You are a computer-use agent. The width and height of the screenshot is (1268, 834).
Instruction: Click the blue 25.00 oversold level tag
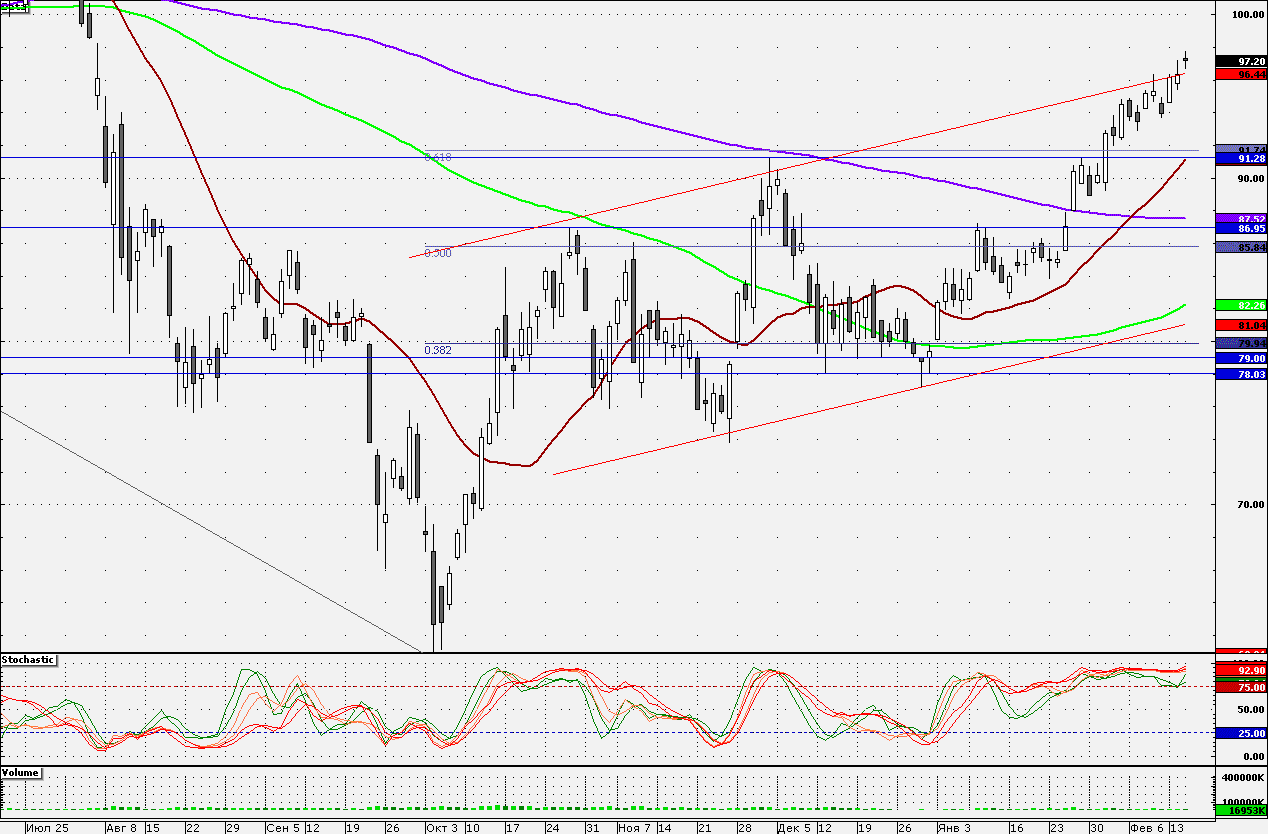[1241, 733]
